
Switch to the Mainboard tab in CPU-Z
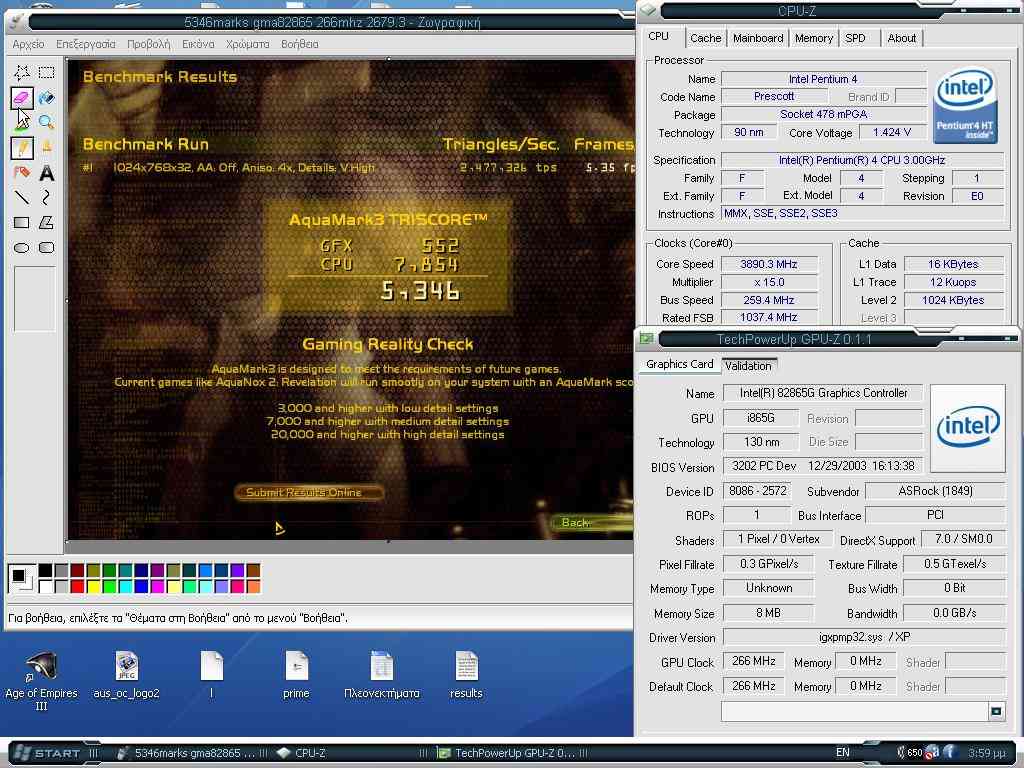pyautogui.click(x=758, y=38)
